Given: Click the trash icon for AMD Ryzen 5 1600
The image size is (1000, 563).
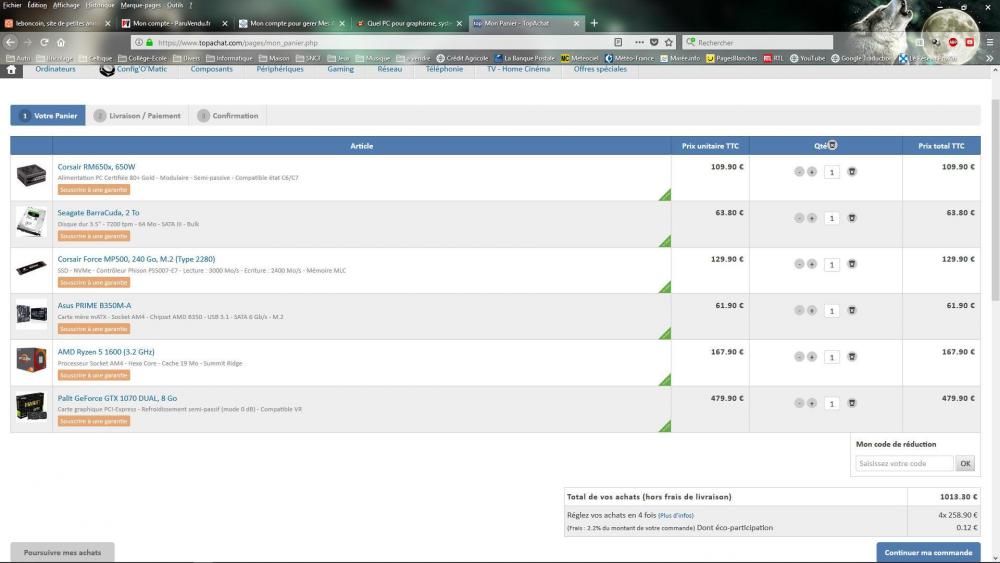Looking at the screenshot, I should [851, 357].
